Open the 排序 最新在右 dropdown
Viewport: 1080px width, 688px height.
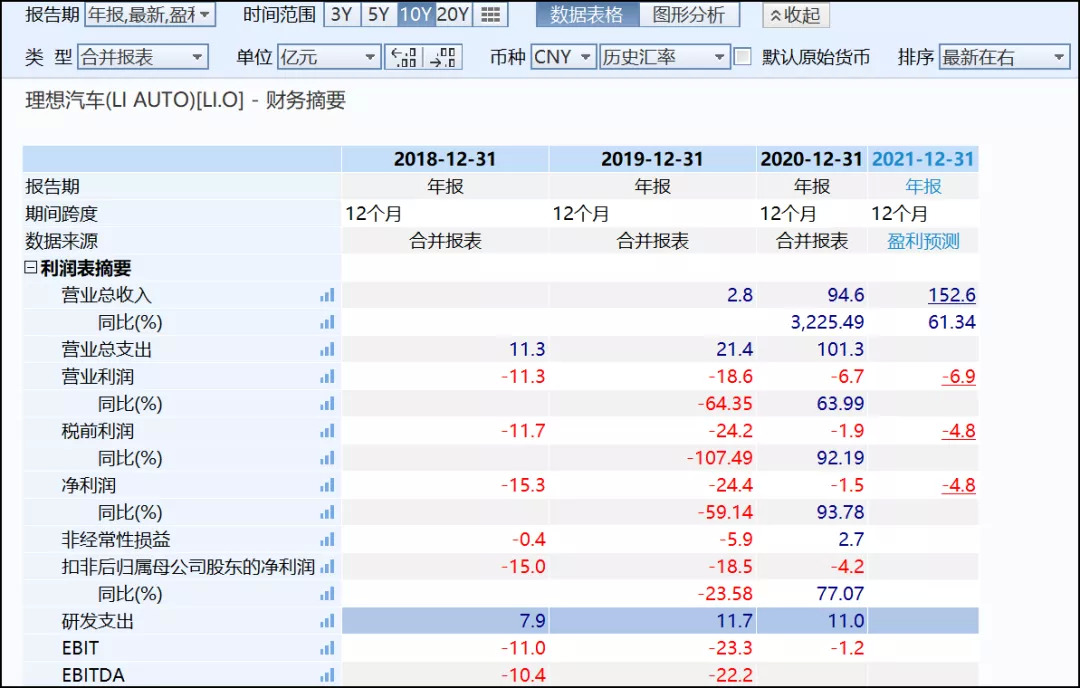point(1004,57)
